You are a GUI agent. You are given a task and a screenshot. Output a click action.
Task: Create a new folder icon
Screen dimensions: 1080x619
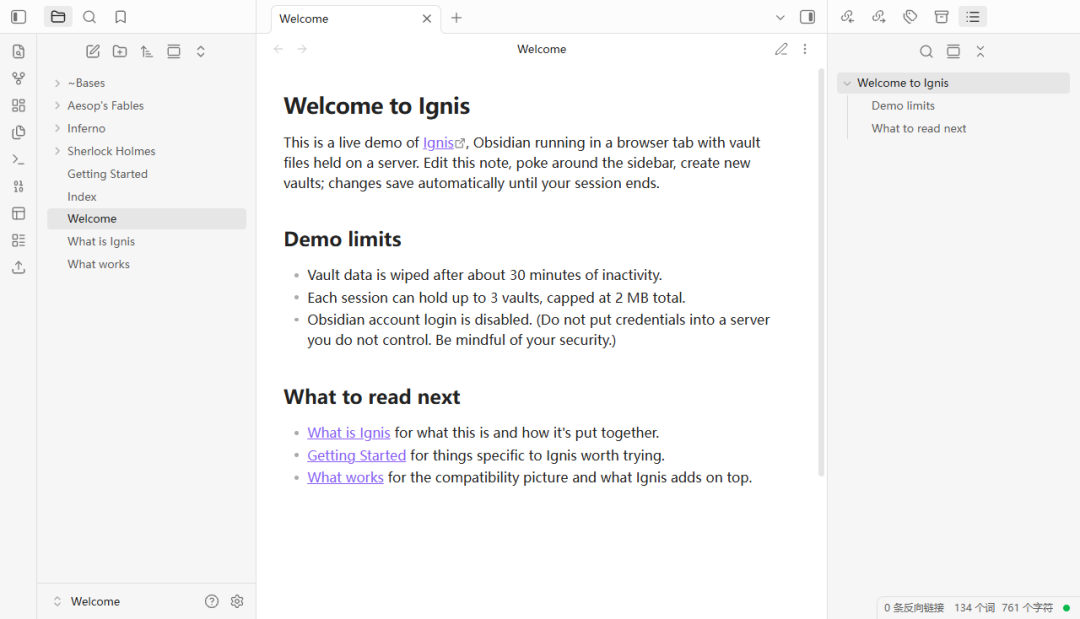[x=120, y=52]
